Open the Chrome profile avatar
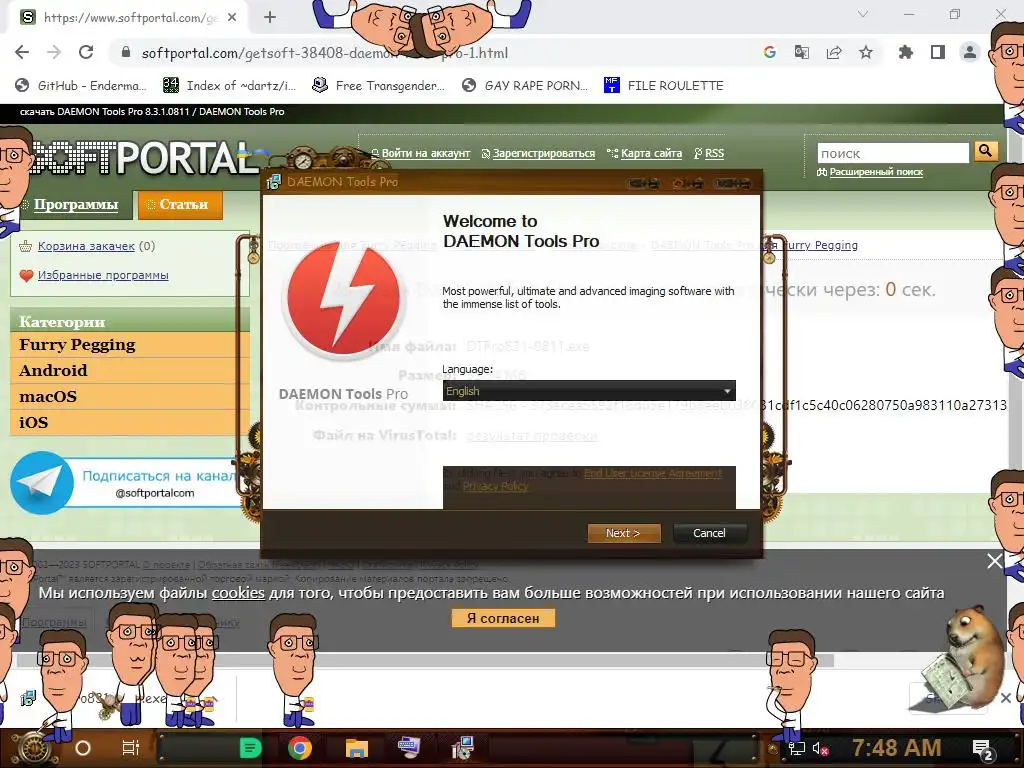This screenshot has height=768, width=1024. point(970,52)
